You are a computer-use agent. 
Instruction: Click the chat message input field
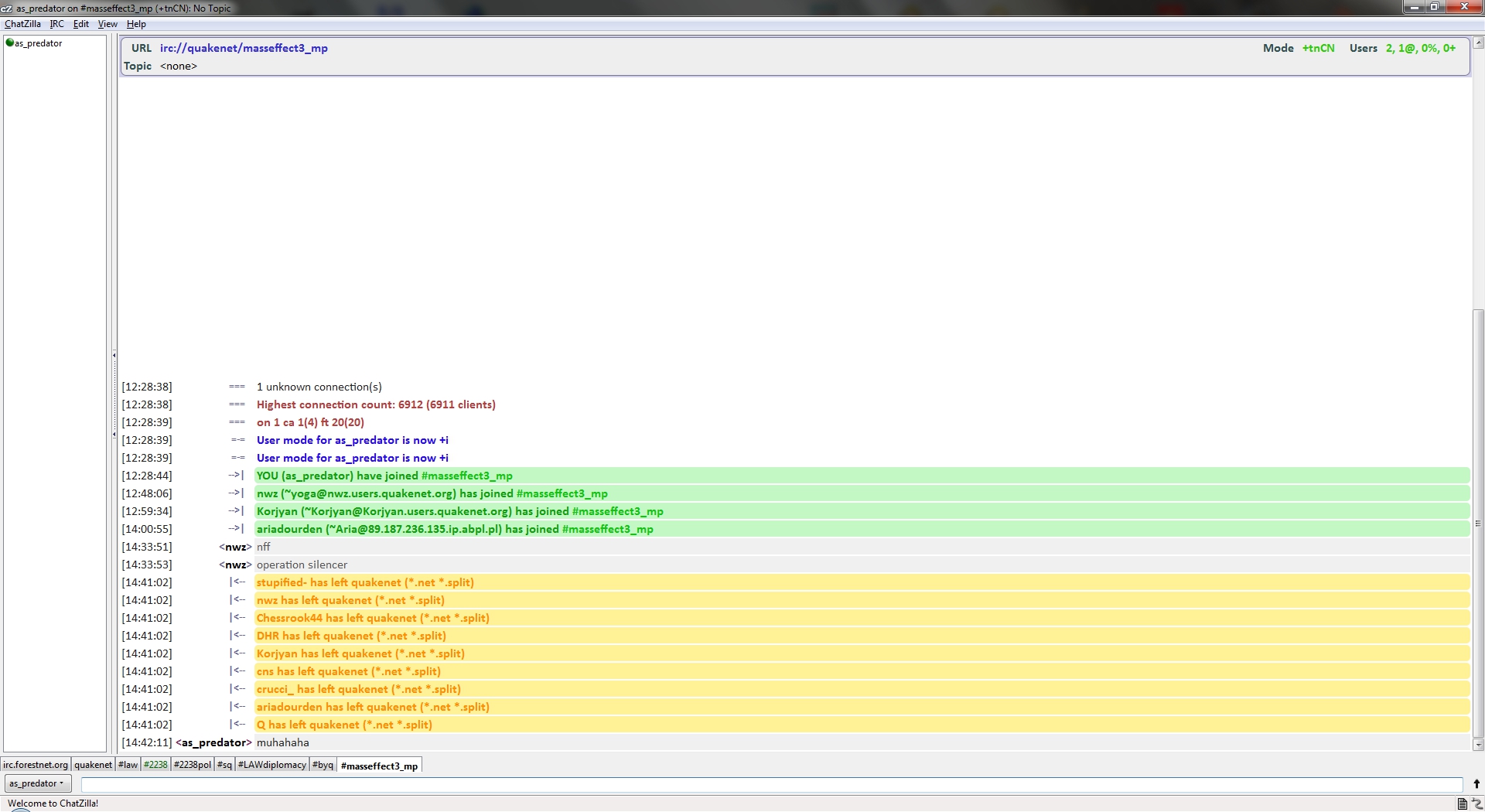click(x=771, y=784)
